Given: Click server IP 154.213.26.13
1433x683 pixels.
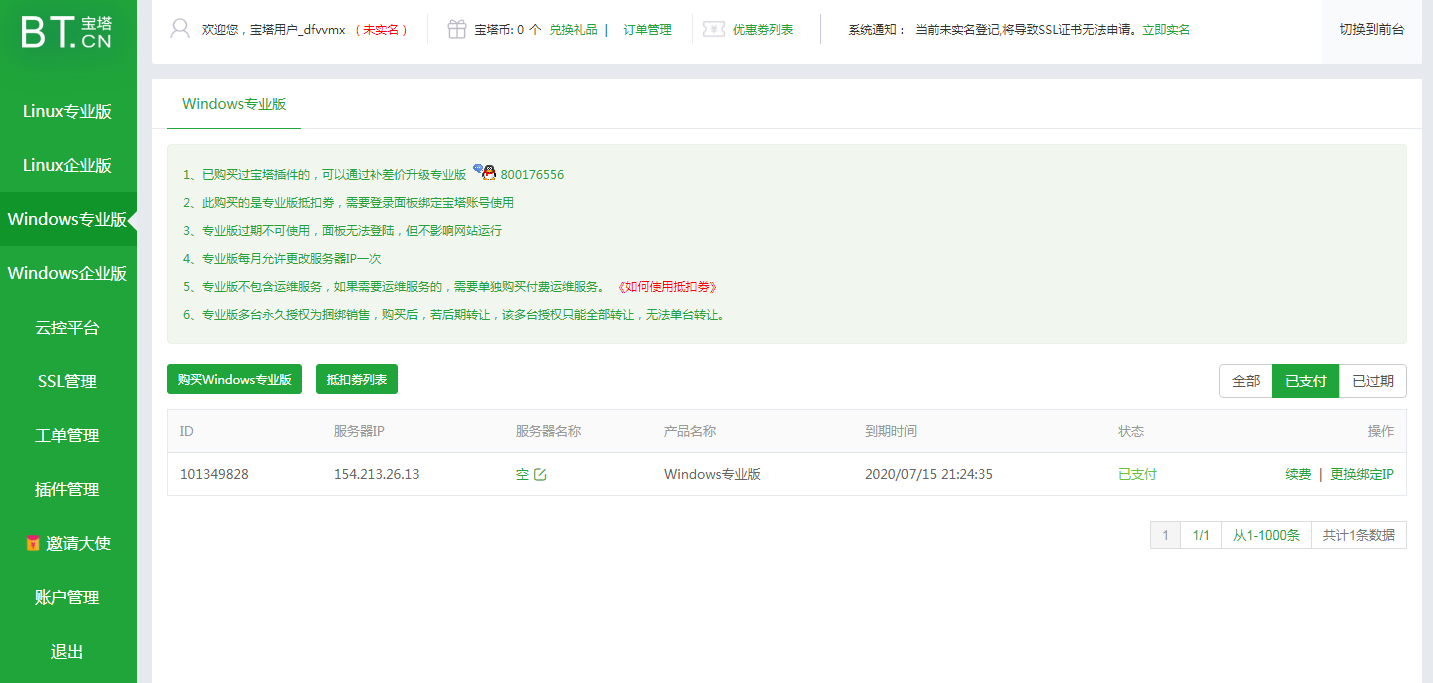Looking at the screenshot, I should 376,474.
